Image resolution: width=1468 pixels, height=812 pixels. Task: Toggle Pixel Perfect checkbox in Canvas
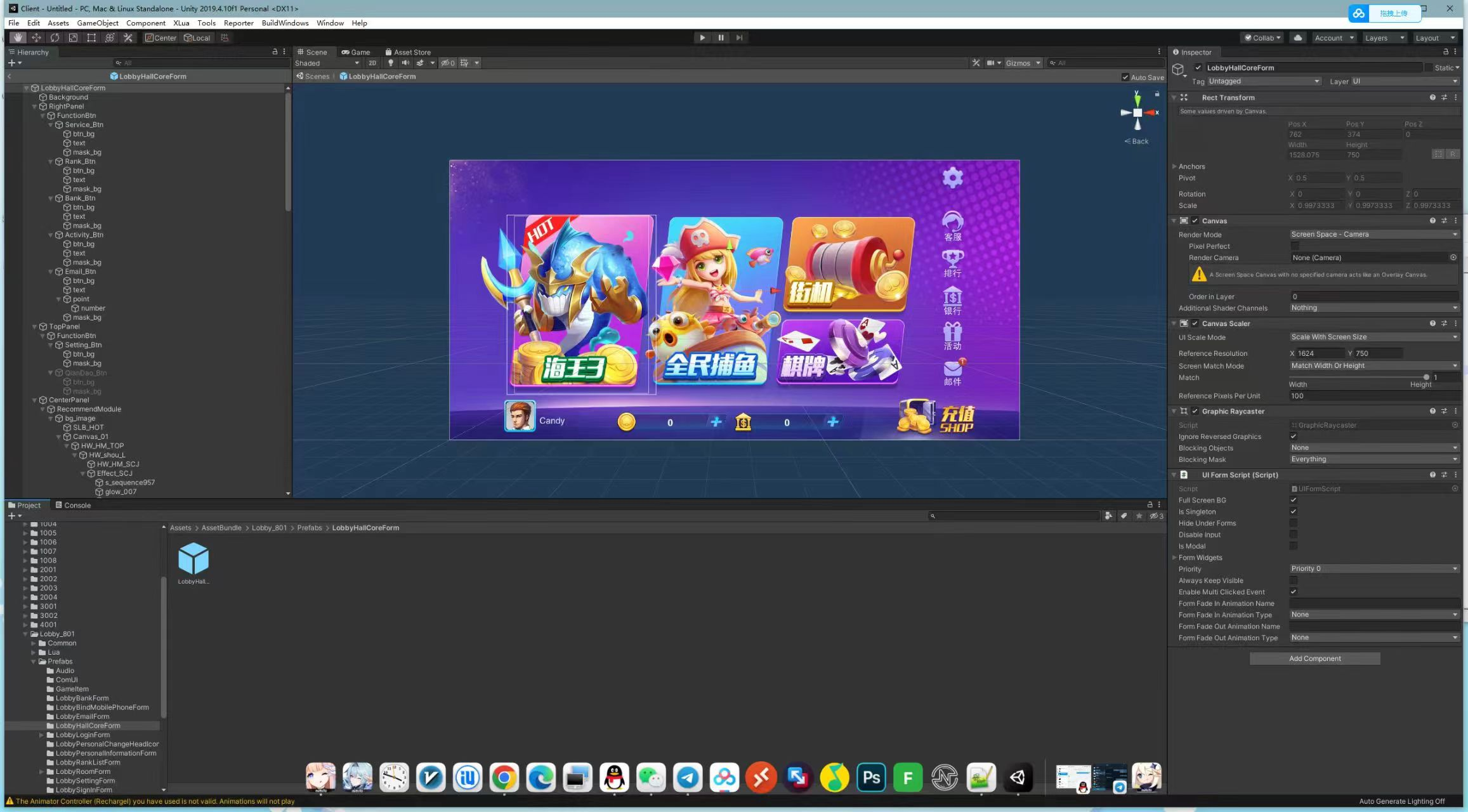pyautogui.click(x=1293, y=246)
